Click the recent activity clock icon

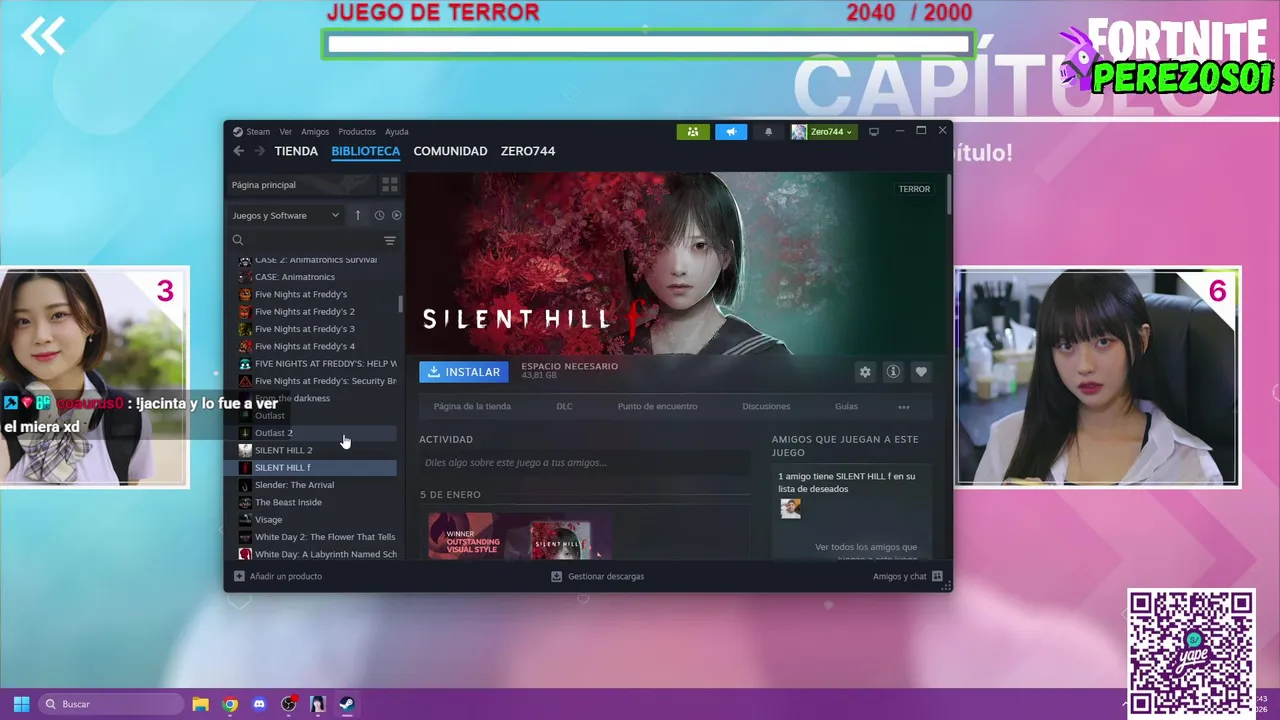(x=379, y=215)
